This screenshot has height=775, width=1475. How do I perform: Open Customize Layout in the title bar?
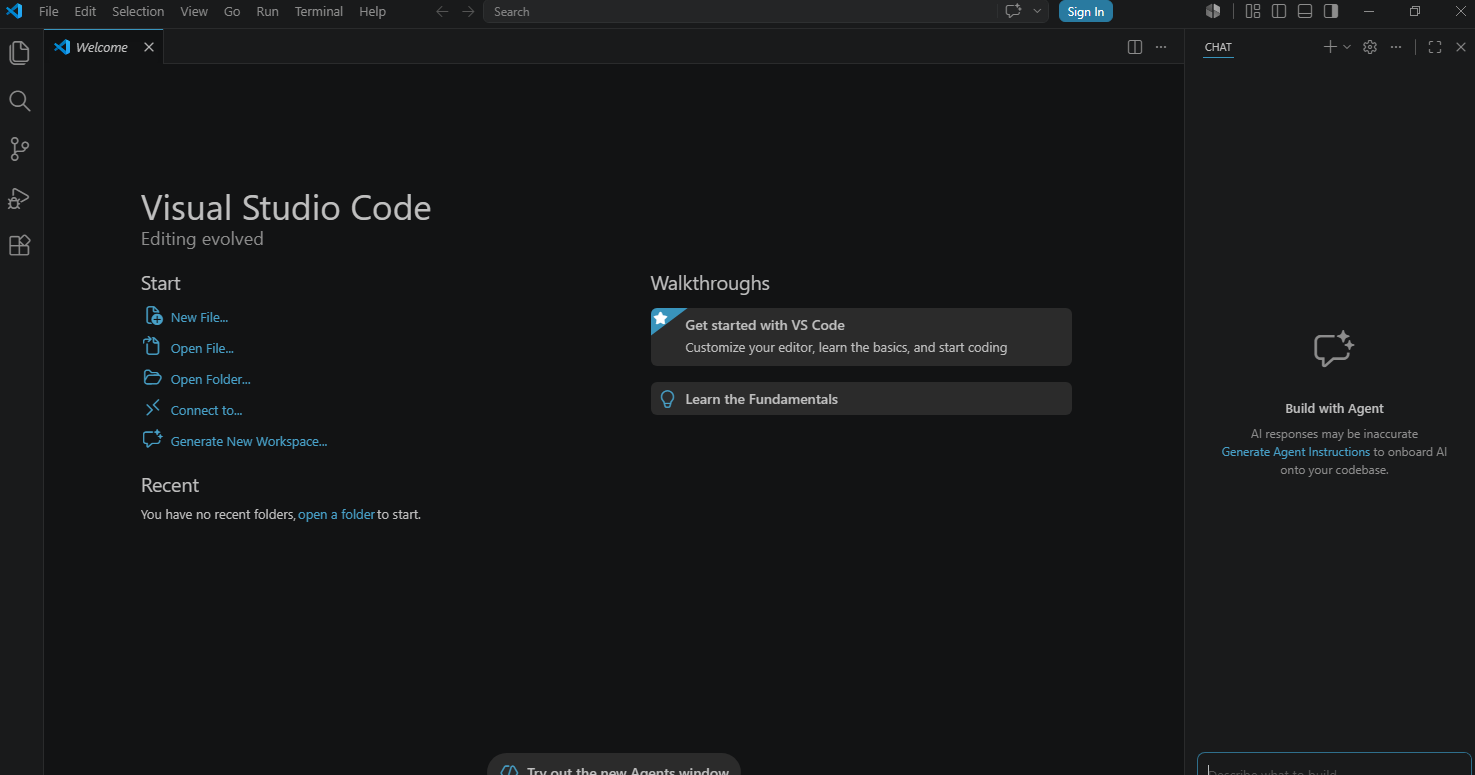click(1253, 12)
